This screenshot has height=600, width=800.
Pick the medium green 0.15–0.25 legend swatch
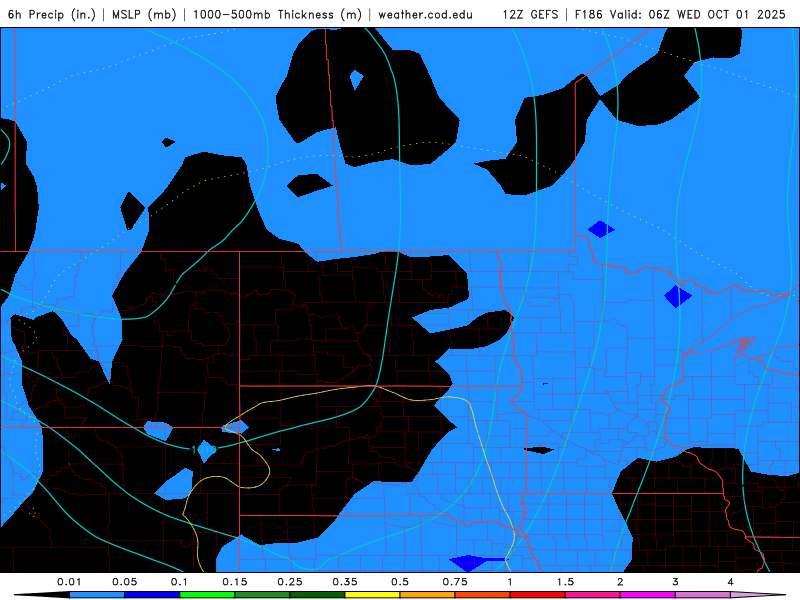click(x=262, y=595)
